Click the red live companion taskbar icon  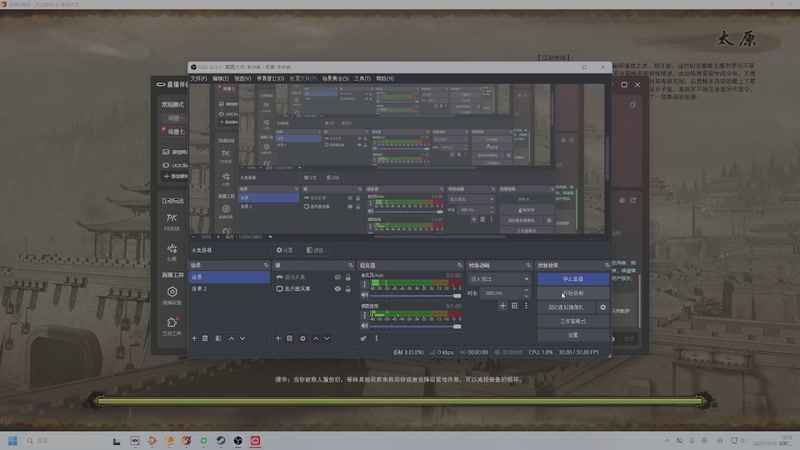(x=255, y=440)
